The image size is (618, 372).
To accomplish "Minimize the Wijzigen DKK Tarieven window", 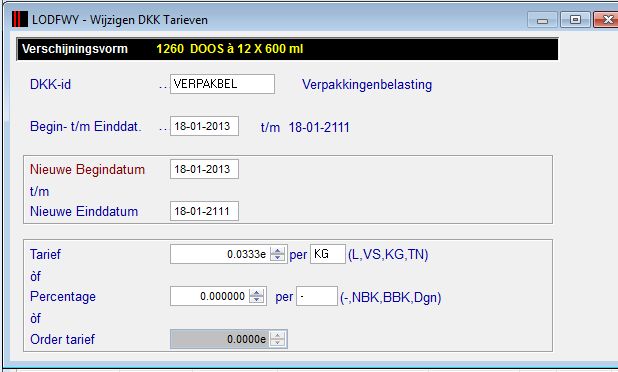I will (x=542, y=20).
